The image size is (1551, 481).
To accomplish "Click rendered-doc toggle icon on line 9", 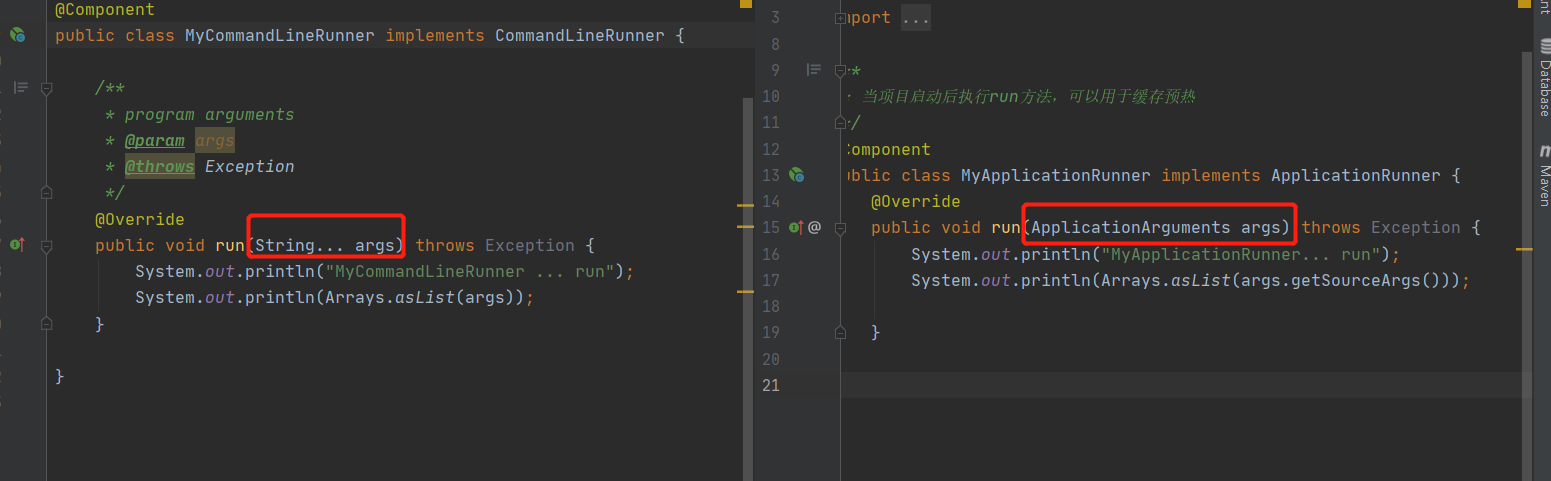I will pyautogui.click(x=814, y=70).
